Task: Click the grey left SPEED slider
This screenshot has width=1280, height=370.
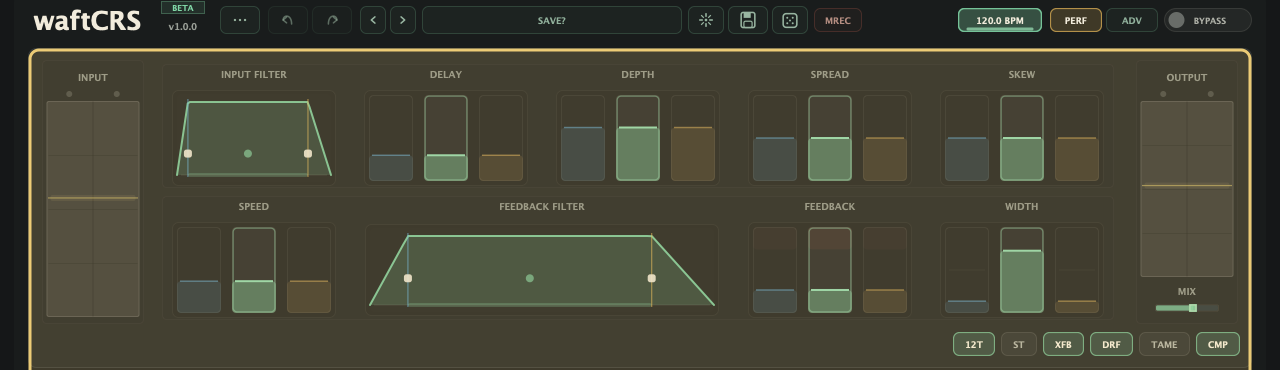Action: pyautogui.click(x=199, y=270)
